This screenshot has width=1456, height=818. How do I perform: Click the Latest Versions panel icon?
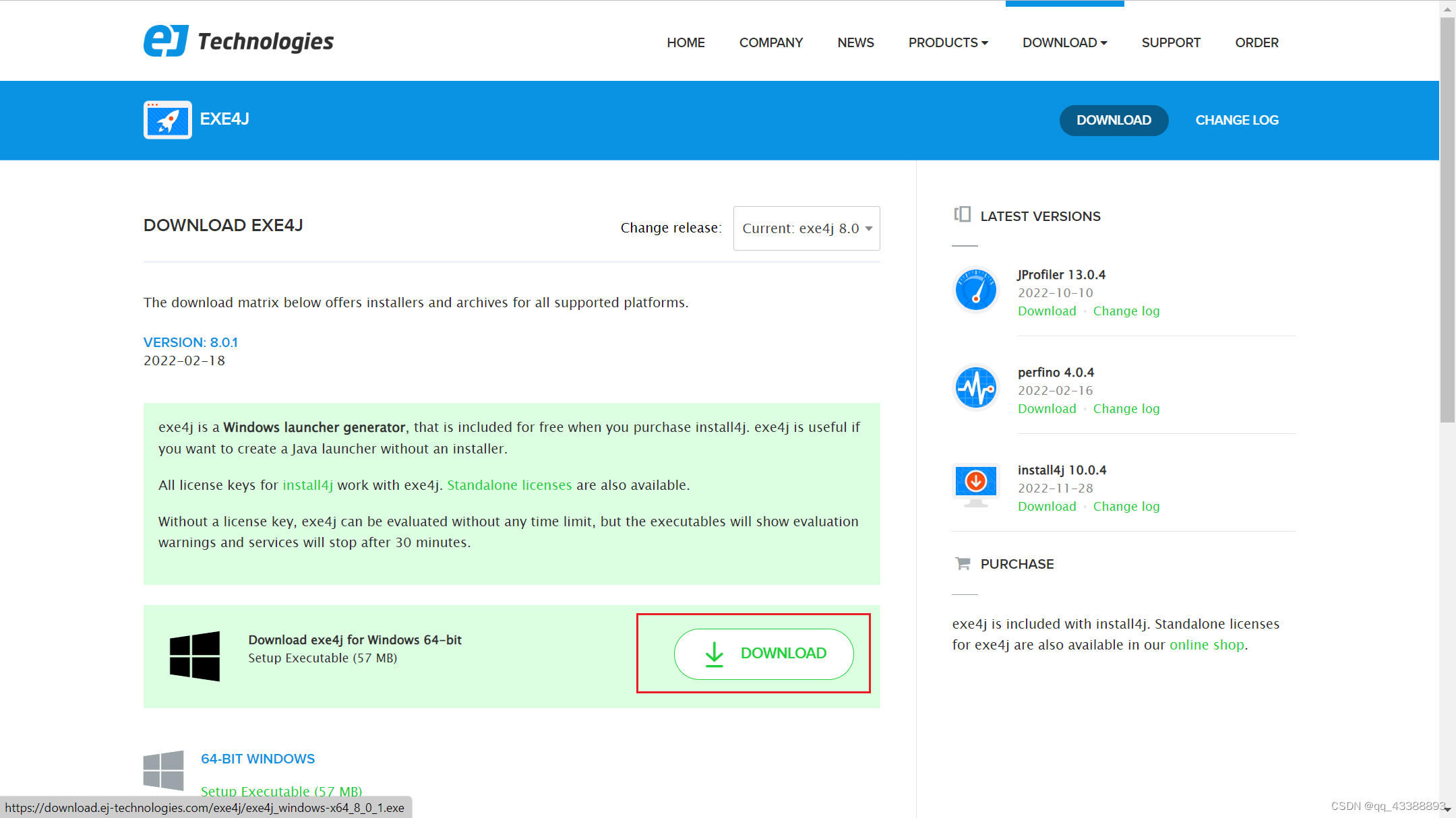[x=962, y=215]
